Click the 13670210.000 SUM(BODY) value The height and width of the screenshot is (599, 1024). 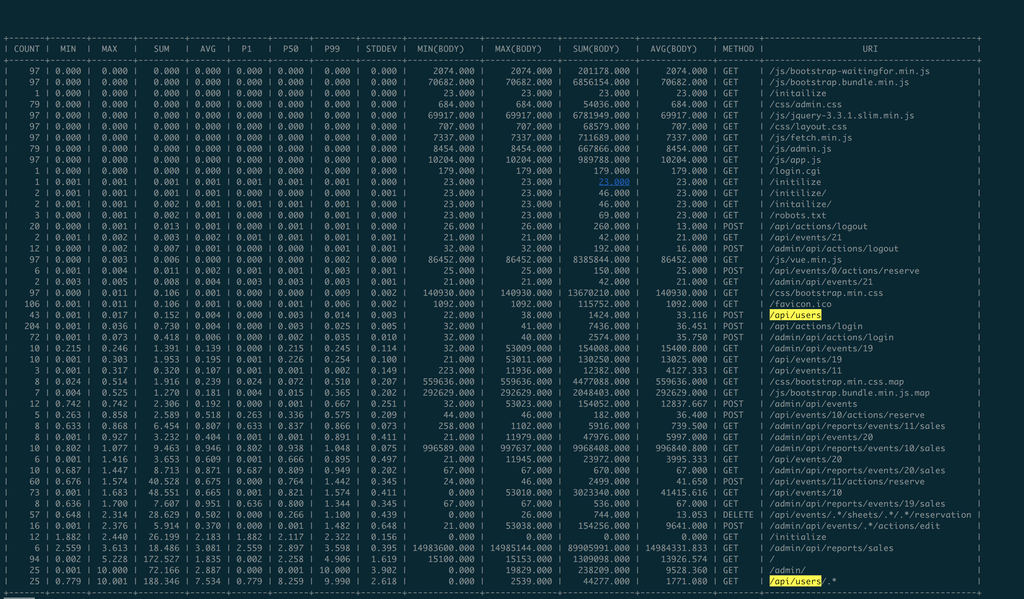coord(598,293)
